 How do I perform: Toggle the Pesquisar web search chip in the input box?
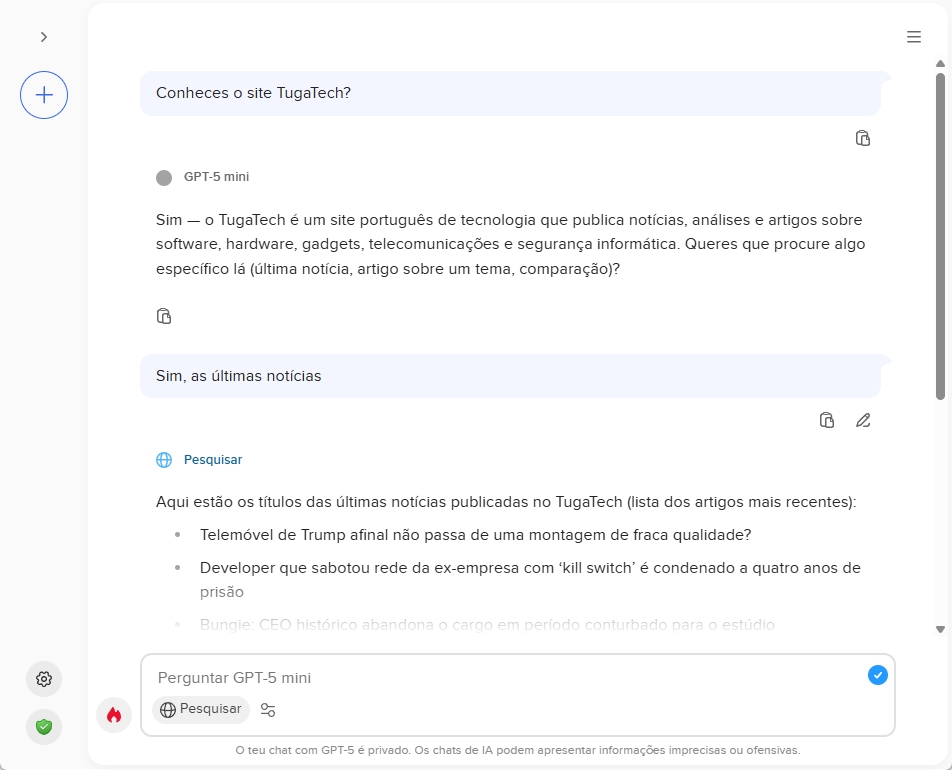point(201,709)
